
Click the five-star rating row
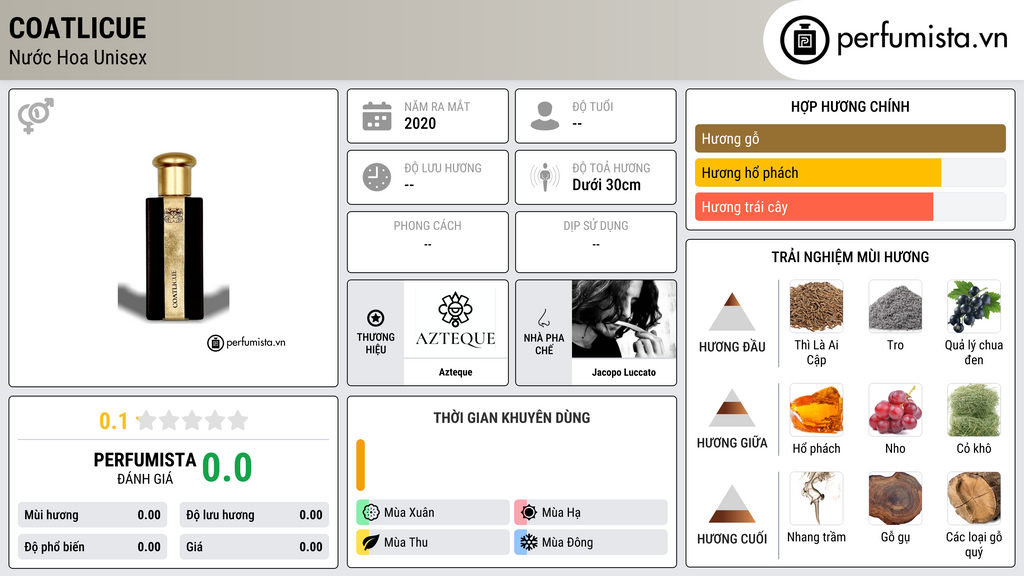(x=193, y=420)
